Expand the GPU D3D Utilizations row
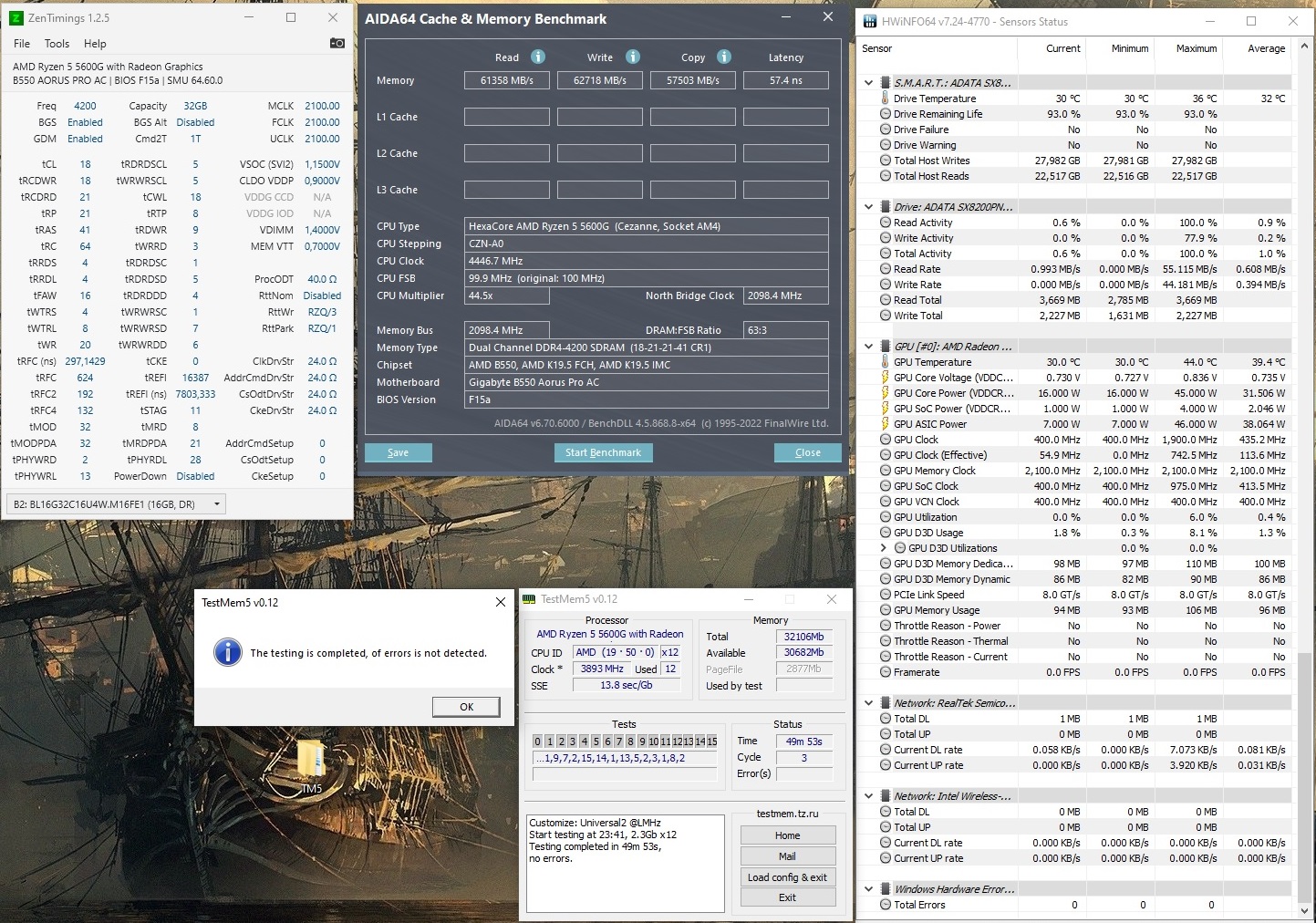 pyautogui.click(x=883, y=548)
